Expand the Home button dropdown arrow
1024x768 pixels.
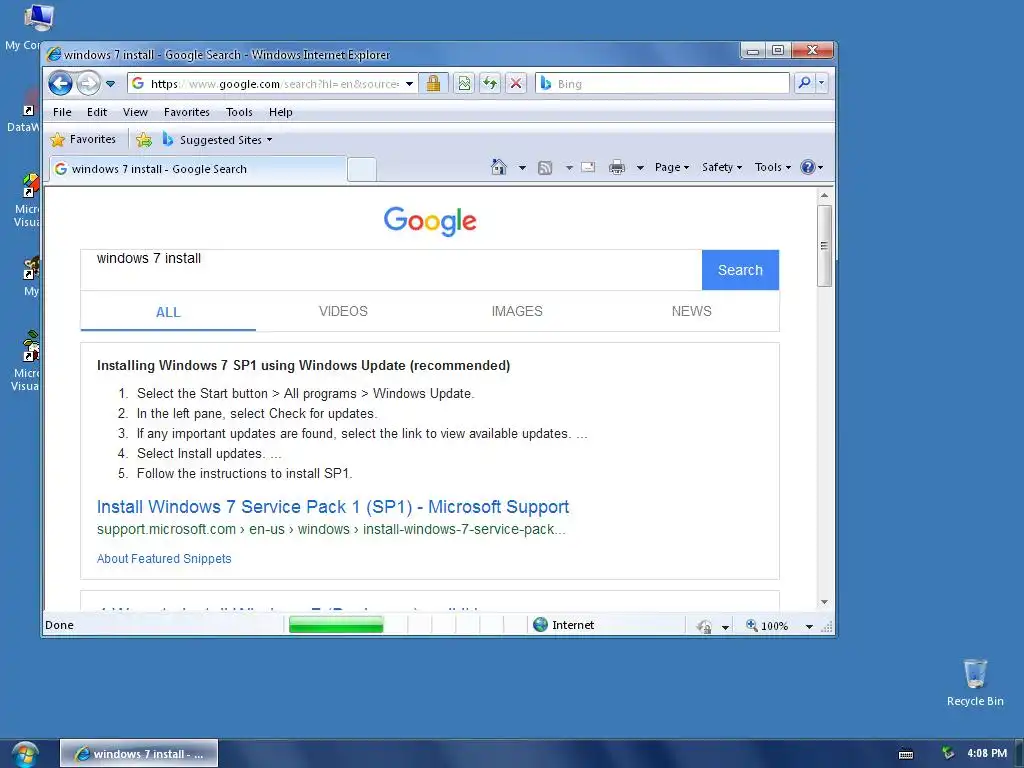click(522, 168)
